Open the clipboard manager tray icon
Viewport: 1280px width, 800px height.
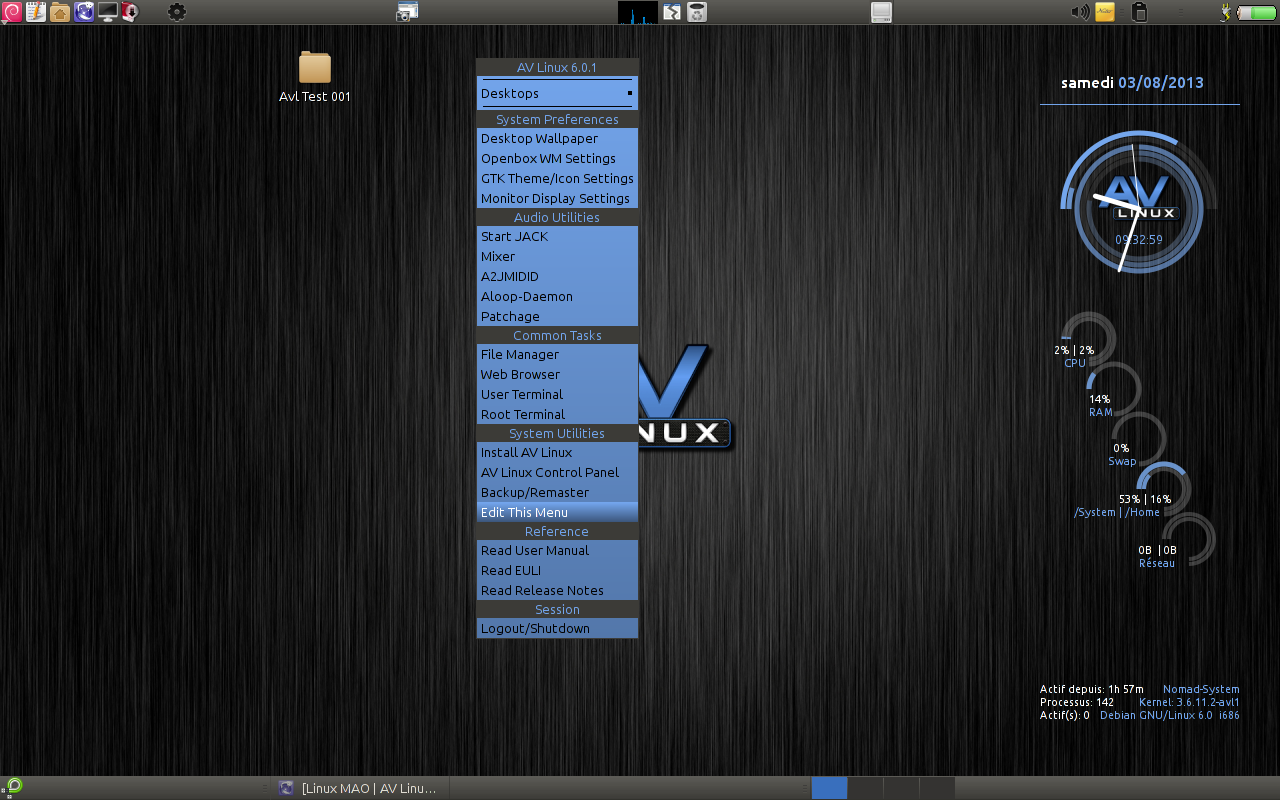pyautogui.click(x=1138, y=12)
